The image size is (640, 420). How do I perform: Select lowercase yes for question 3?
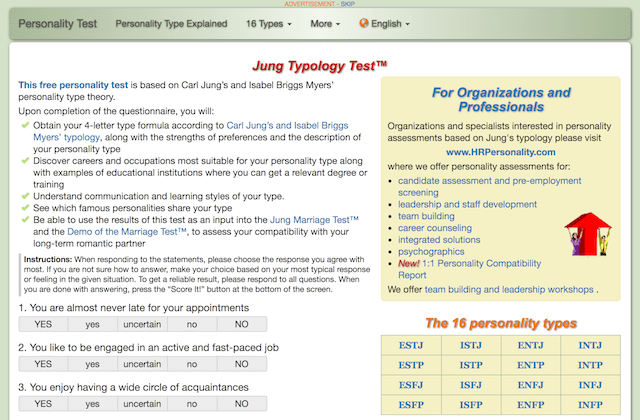93,403
